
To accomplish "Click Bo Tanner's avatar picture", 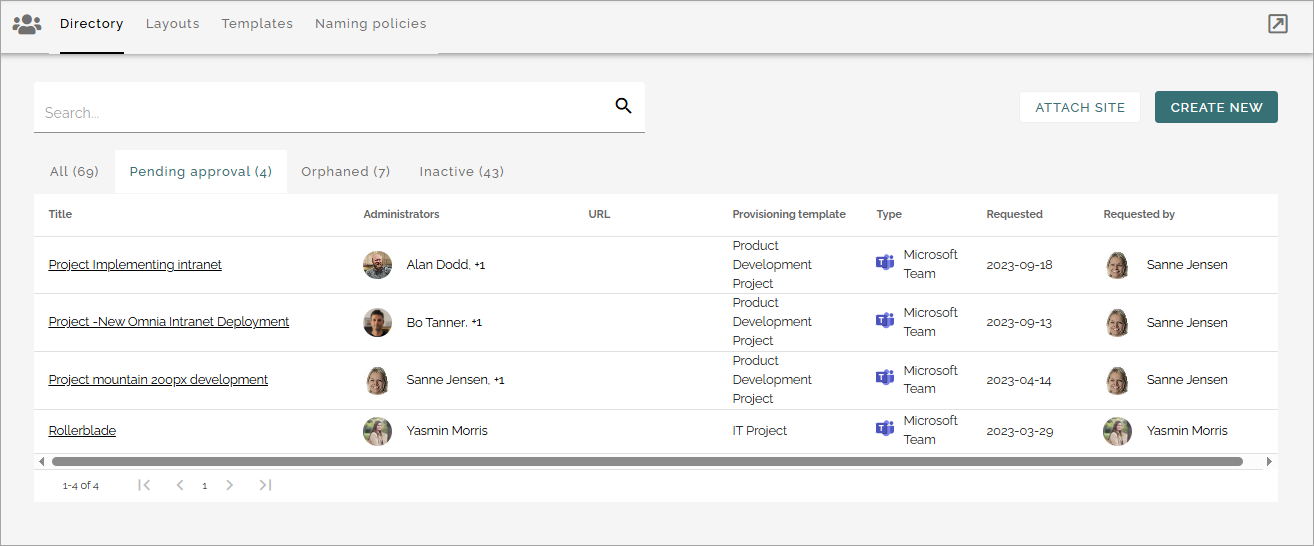I will (x=377, y=322).
